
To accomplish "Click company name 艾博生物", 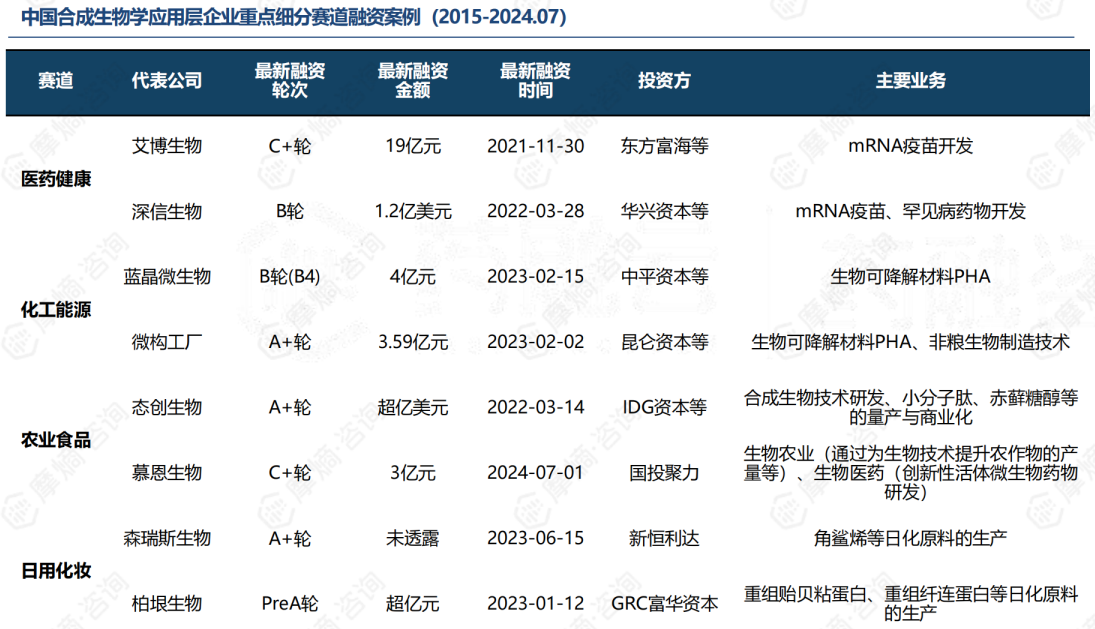I will (167, 146).
